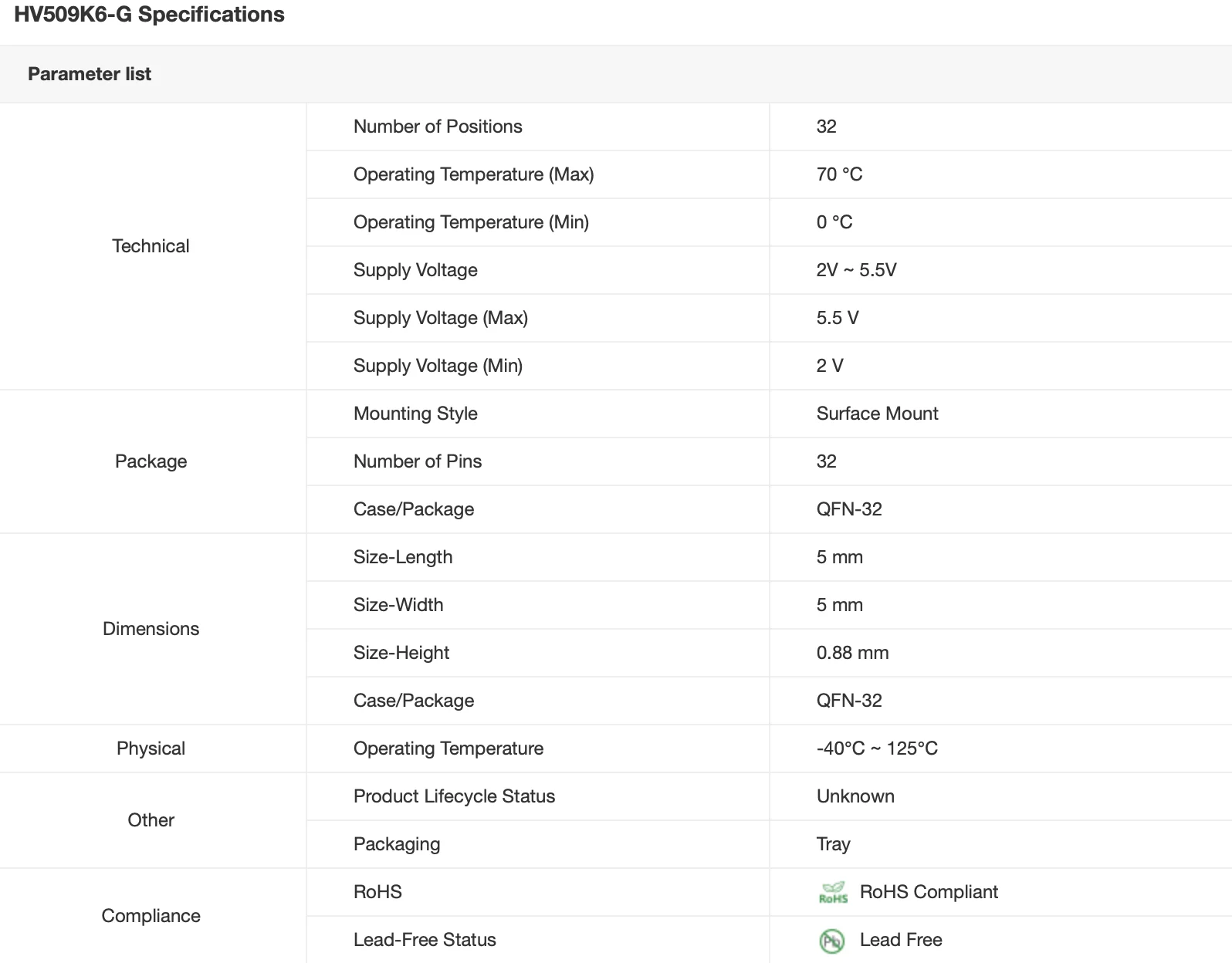Click the Tray packaging value

point(833,844)
